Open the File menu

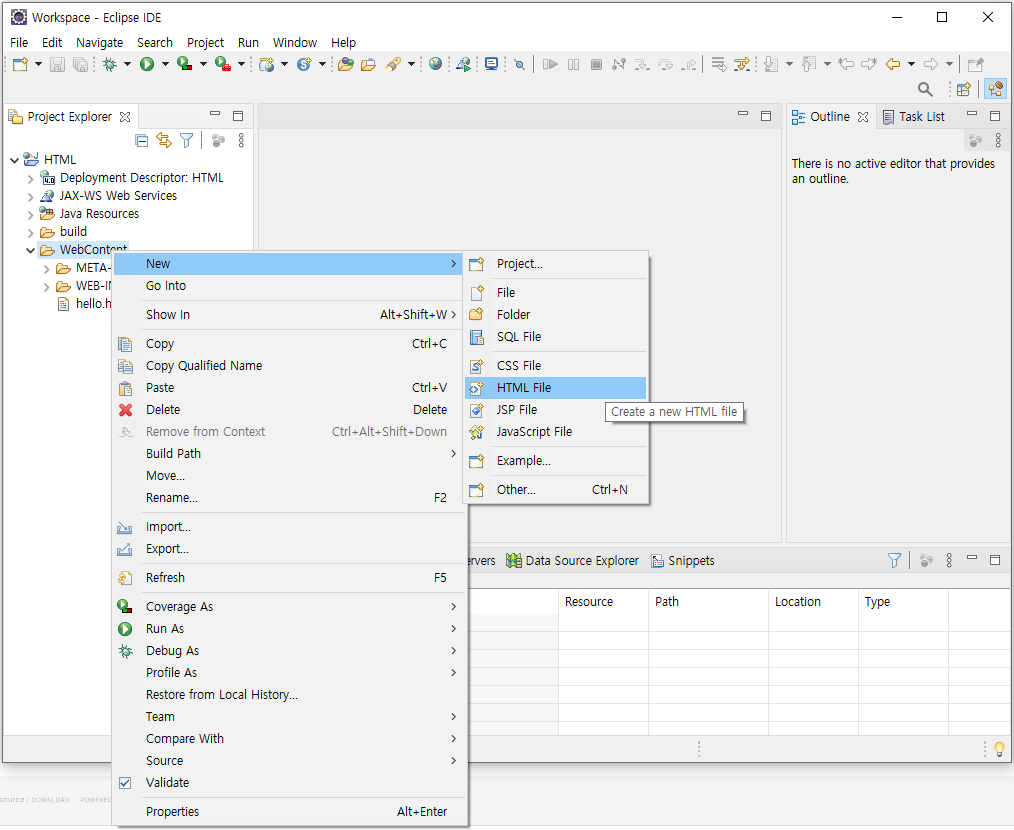pos(19,43)
